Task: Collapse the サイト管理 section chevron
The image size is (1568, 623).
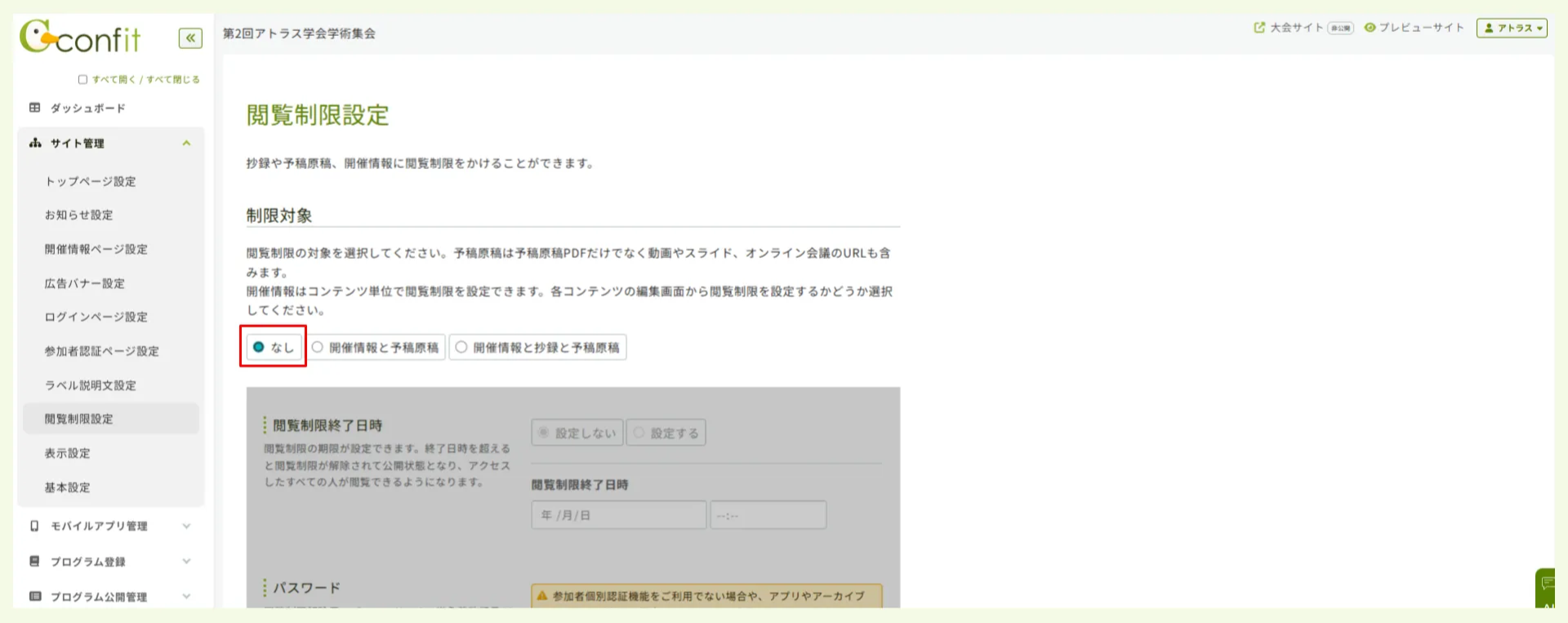Action: 186,143
